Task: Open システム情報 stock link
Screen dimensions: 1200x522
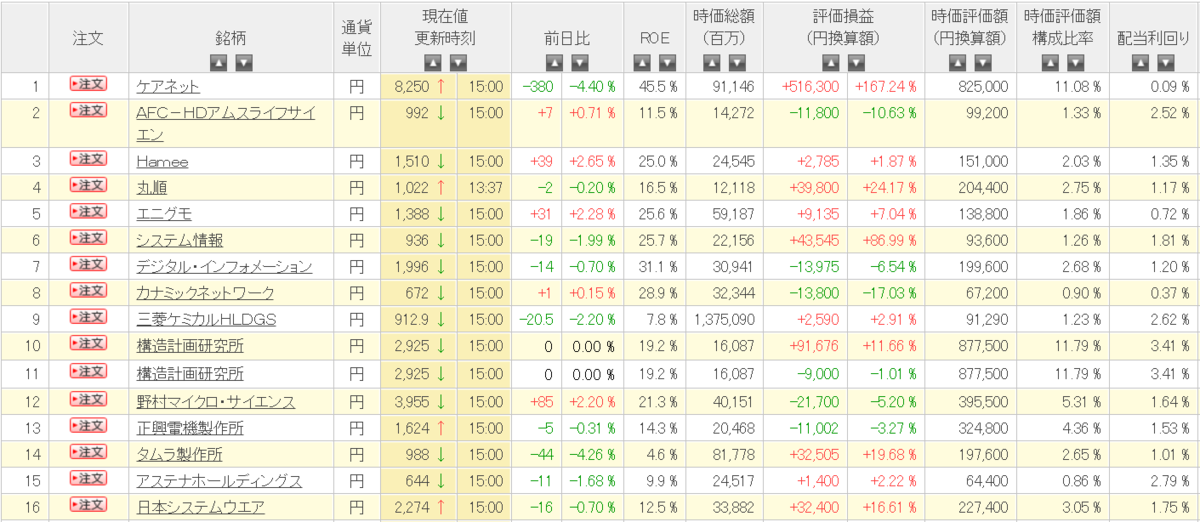Action: click(180, 240)
